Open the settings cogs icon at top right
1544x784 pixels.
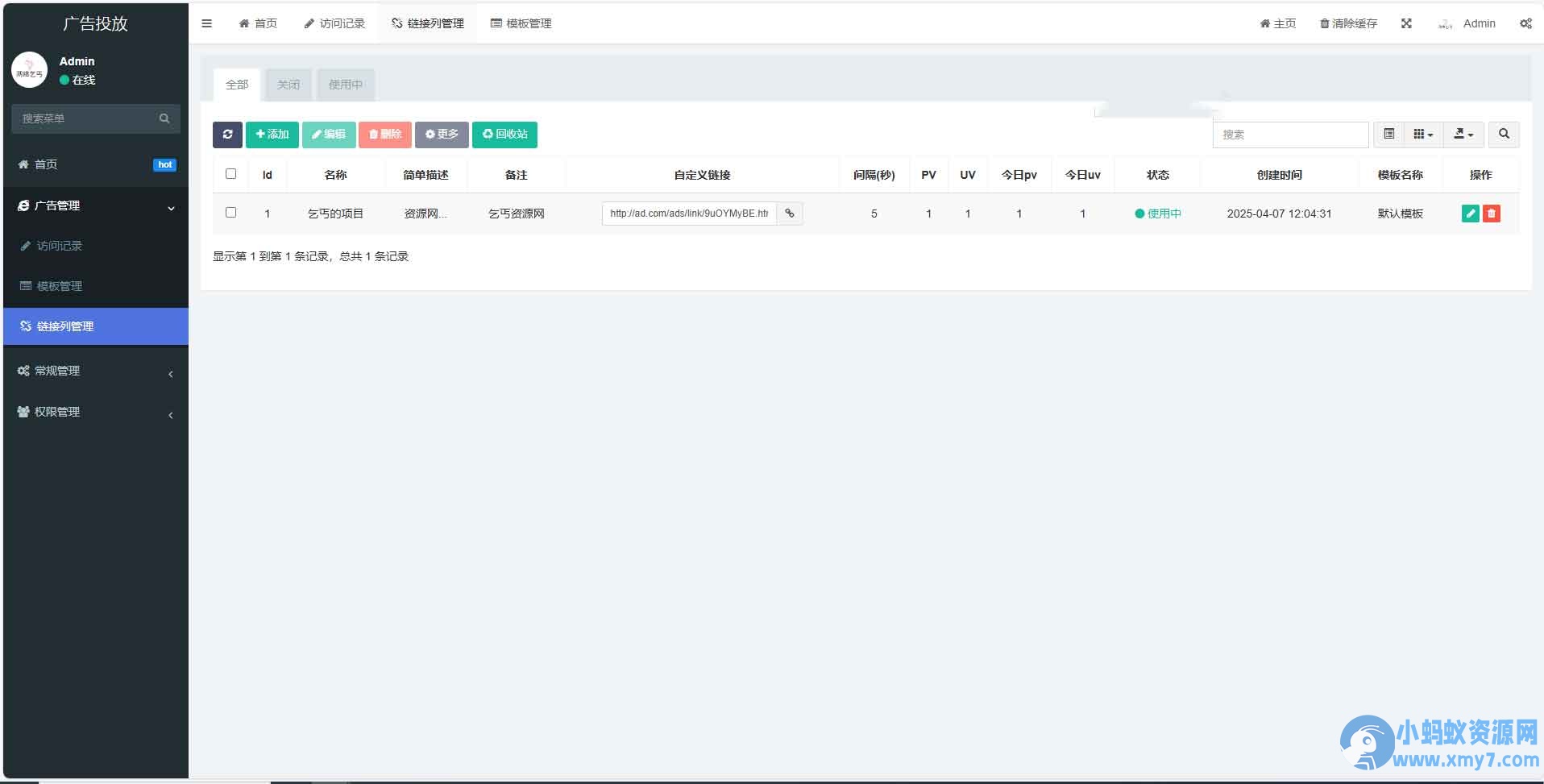1525,23
